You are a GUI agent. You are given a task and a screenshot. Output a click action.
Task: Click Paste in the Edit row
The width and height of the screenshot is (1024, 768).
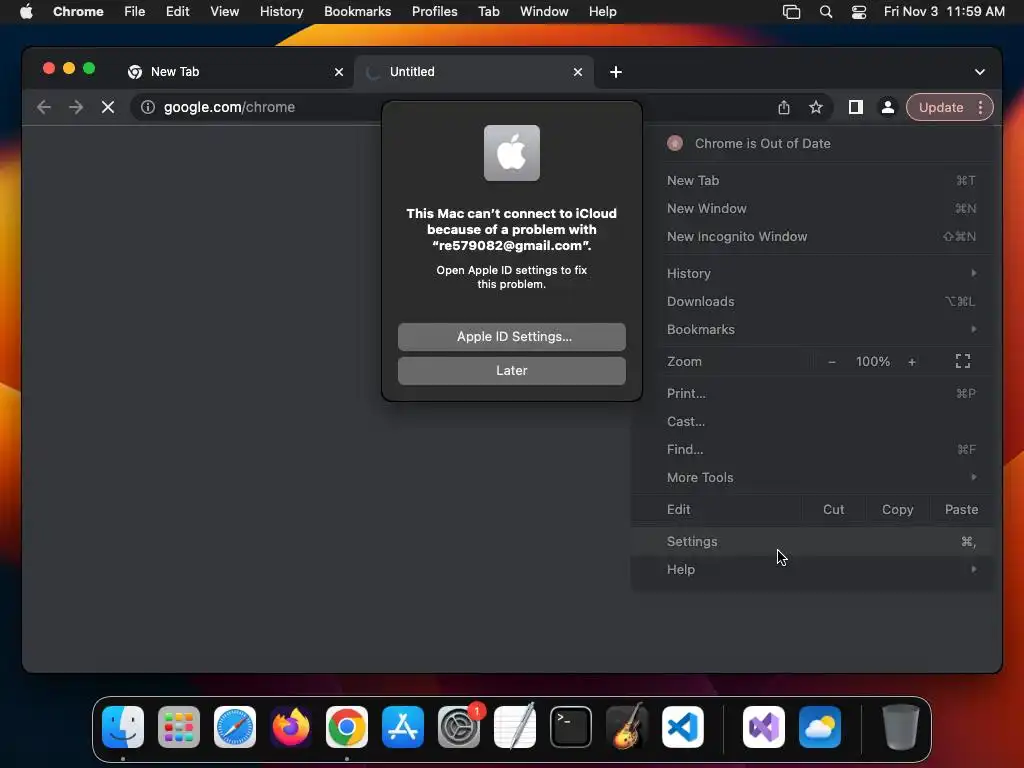tap(961, 509)
